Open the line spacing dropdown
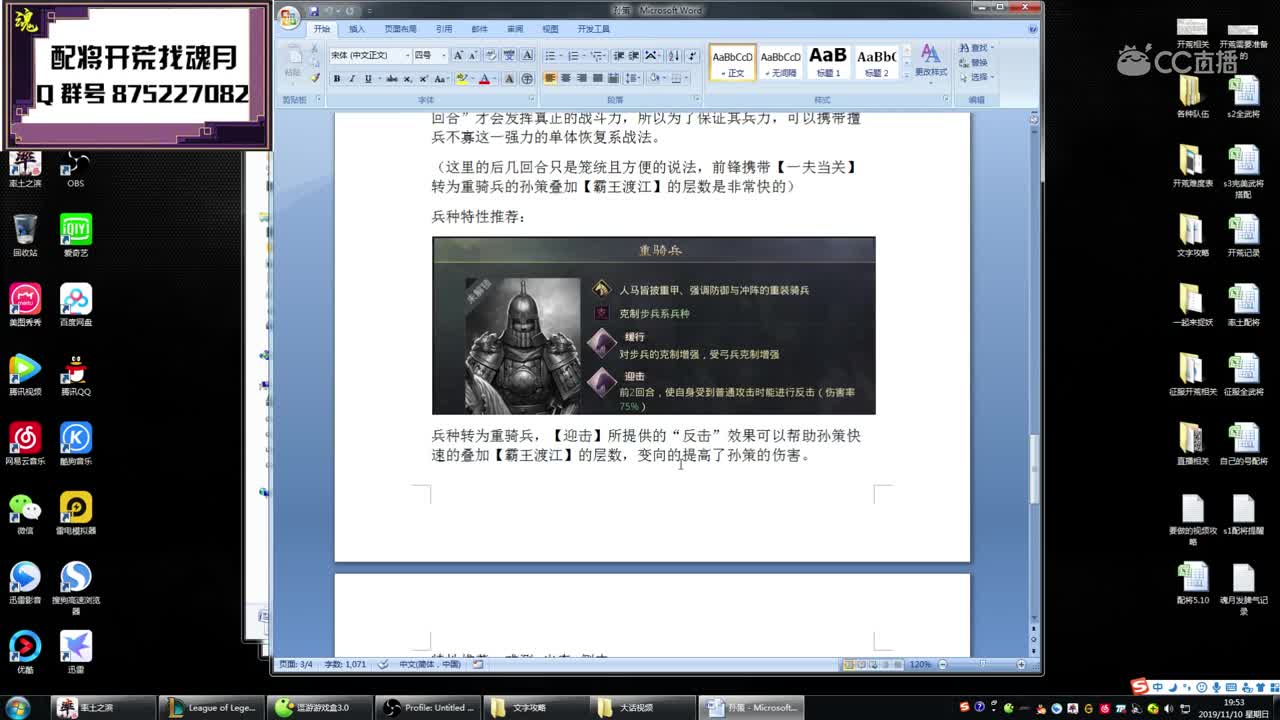 pyautogui.click(x=632, y=78)
